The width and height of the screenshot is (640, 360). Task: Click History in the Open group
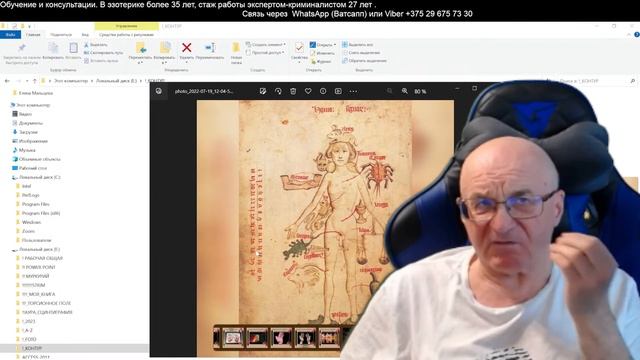[321, 62]
